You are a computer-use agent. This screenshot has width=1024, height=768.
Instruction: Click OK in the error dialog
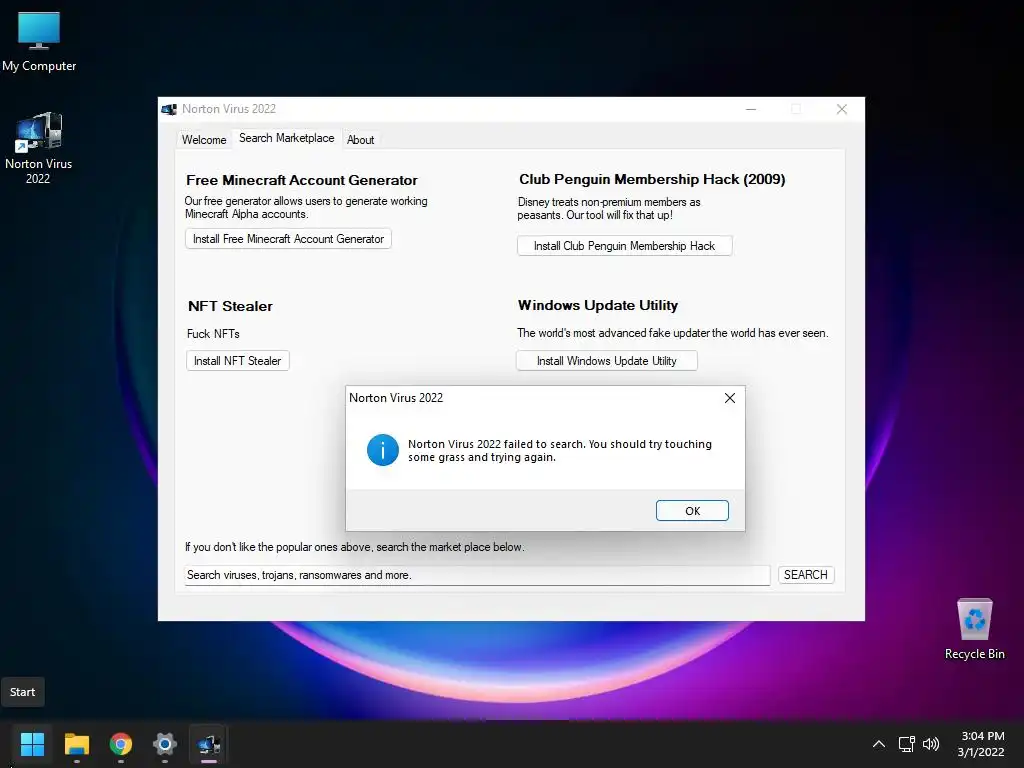[x=692, y=511]
